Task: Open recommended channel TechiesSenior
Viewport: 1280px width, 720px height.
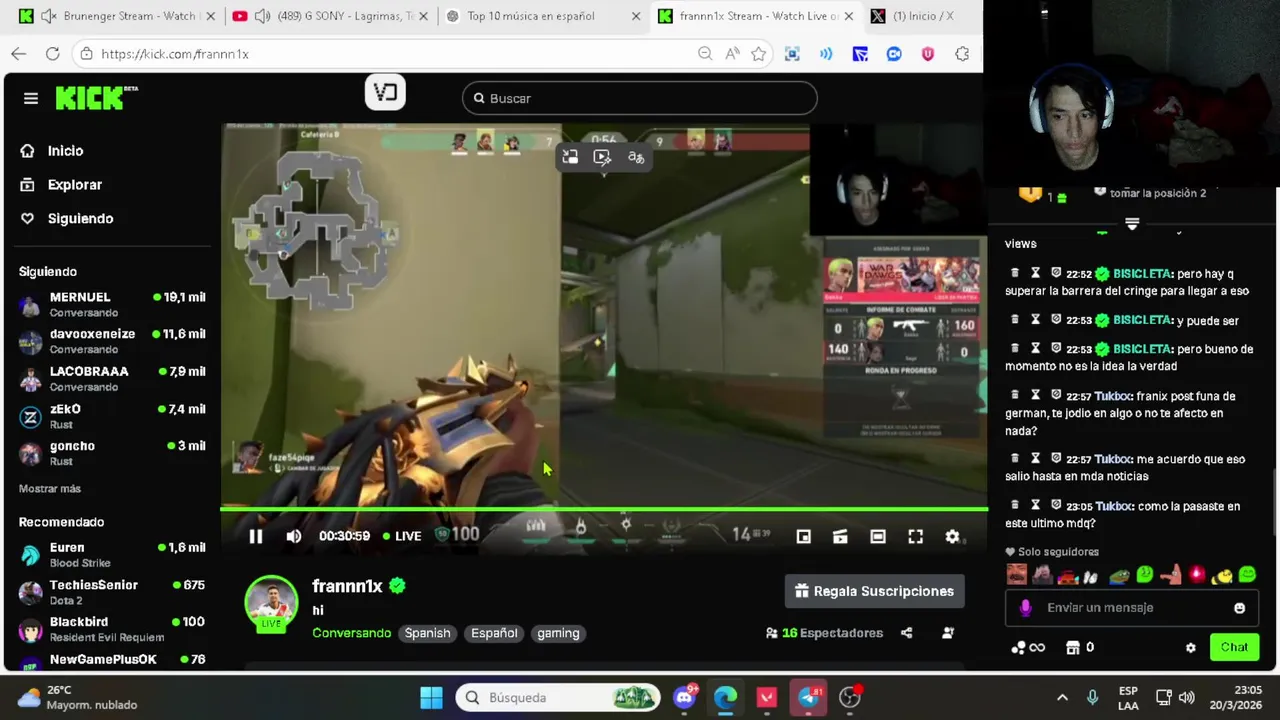Action: (112, 592)
